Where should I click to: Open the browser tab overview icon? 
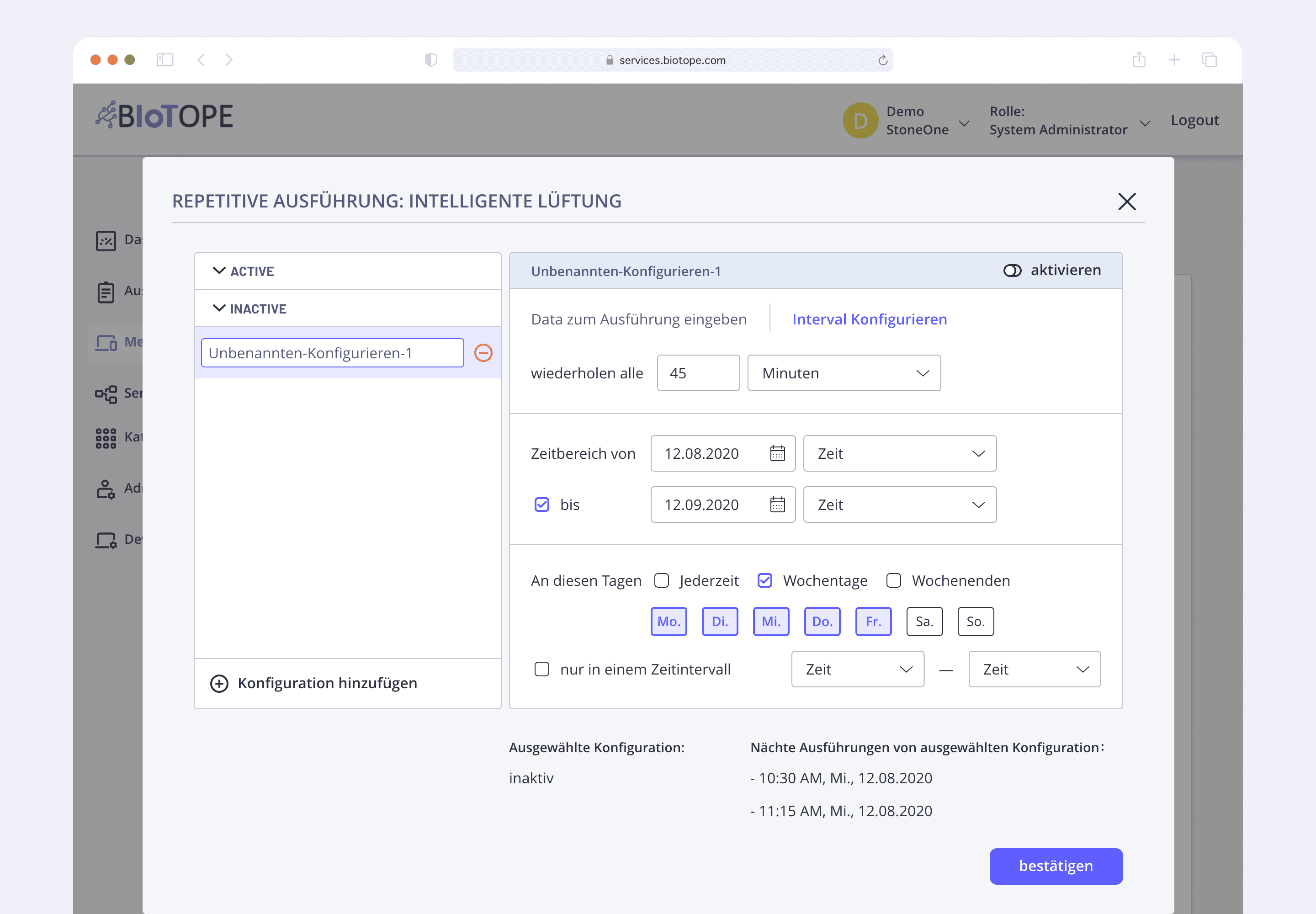[1209, 59]
